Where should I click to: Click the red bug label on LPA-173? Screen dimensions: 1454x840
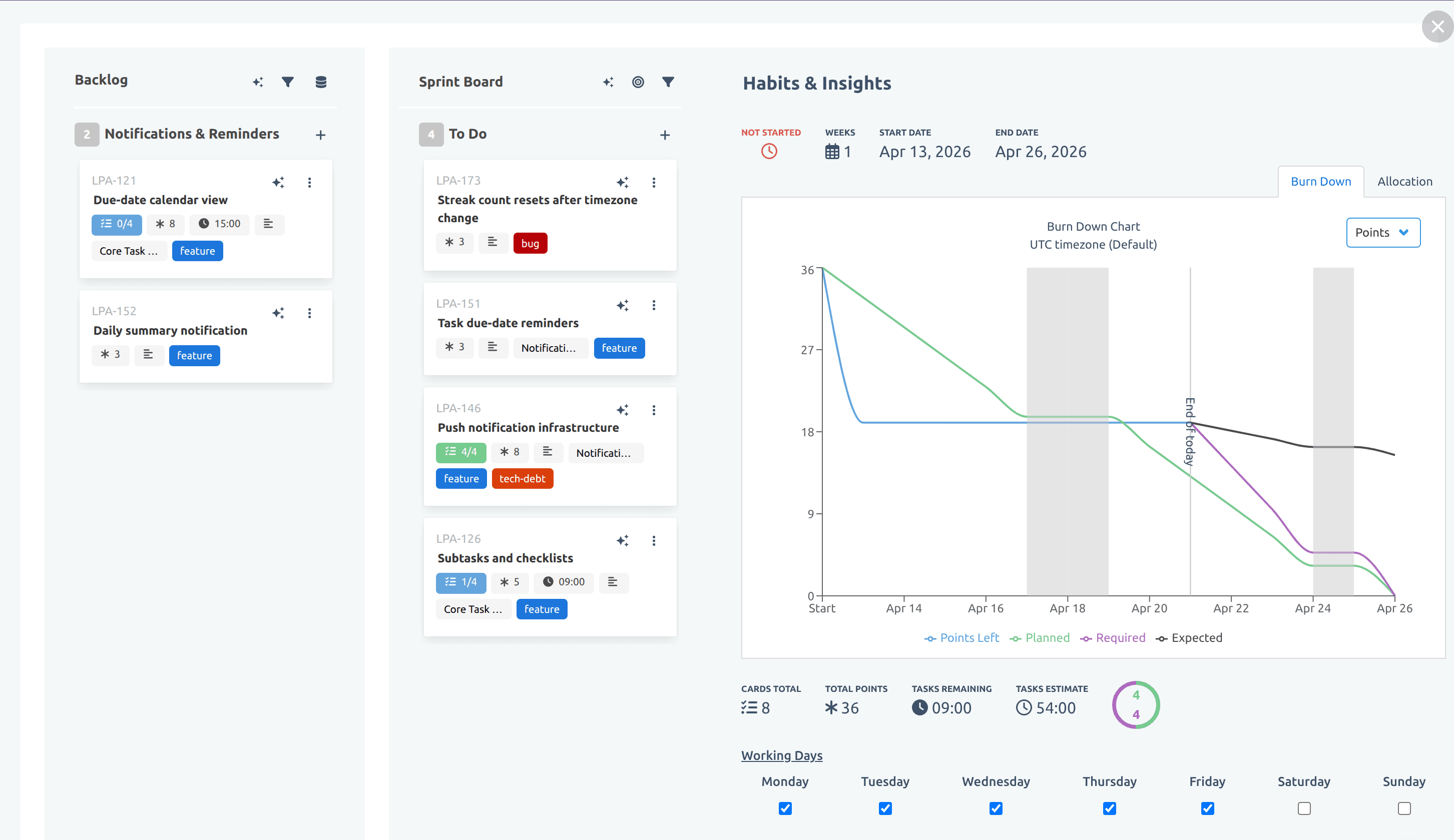pyautogui.click(x=530, y=244)
